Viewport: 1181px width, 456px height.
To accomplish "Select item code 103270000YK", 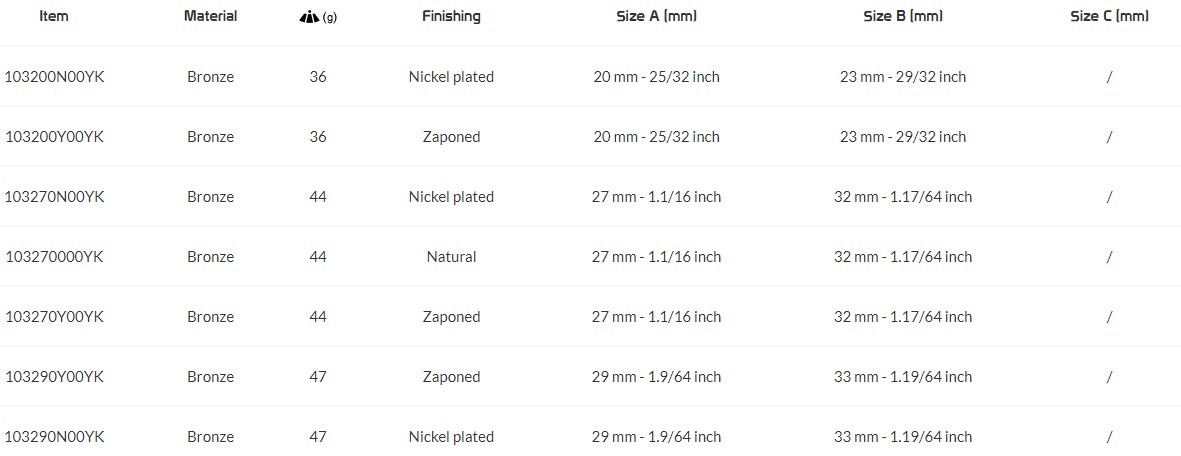I will (x=54, y=257).
